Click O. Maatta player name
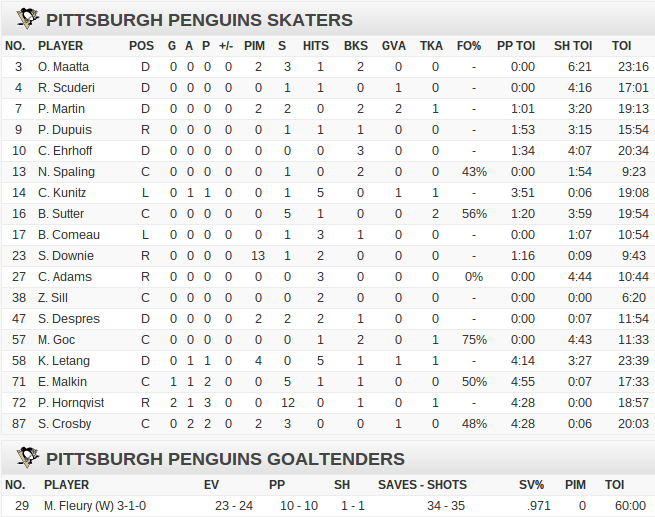Viewport: 655px width, 517px height. [63, 67]
